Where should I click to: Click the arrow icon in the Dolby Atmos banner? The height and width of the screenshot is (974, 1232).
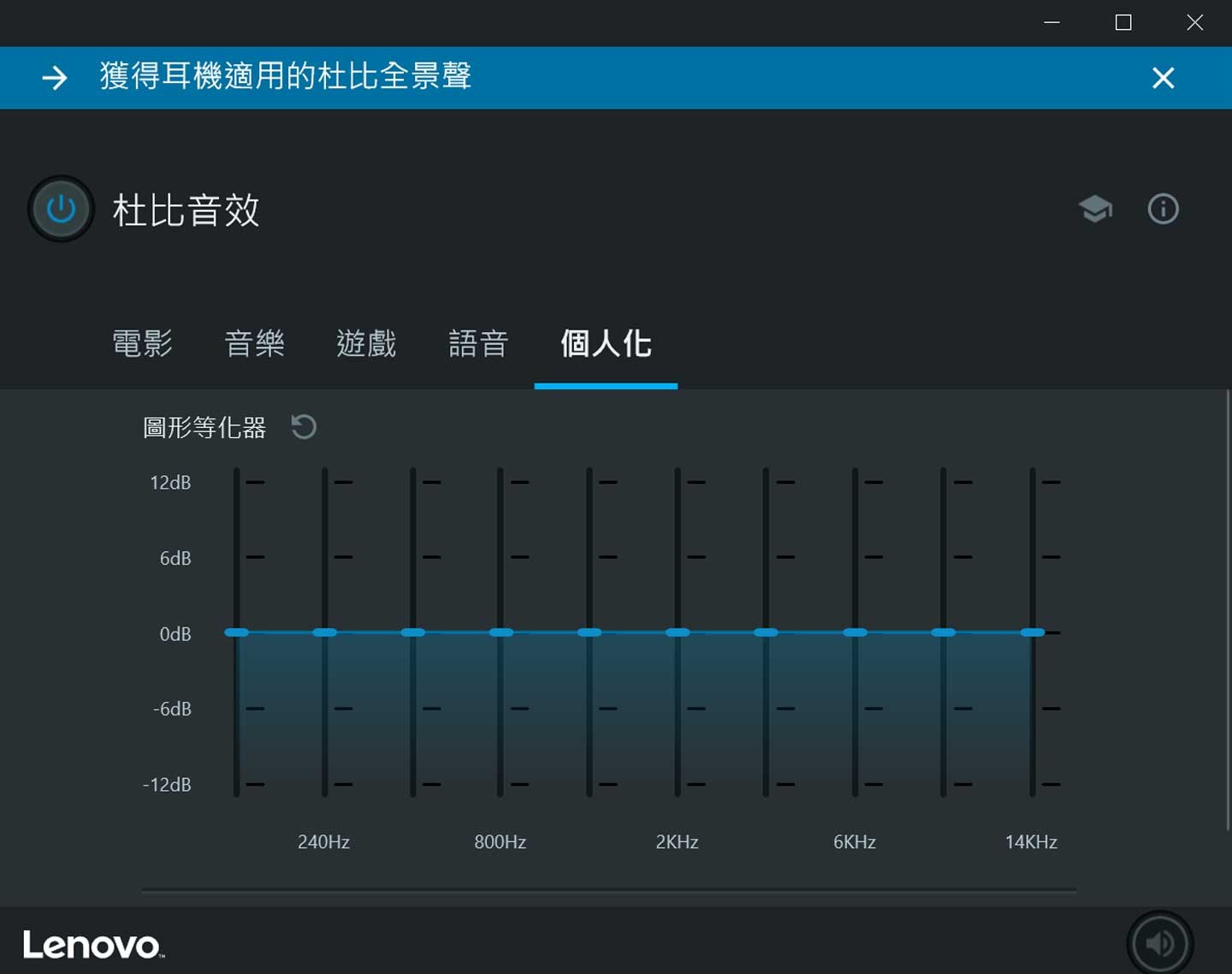coord(55,78)
